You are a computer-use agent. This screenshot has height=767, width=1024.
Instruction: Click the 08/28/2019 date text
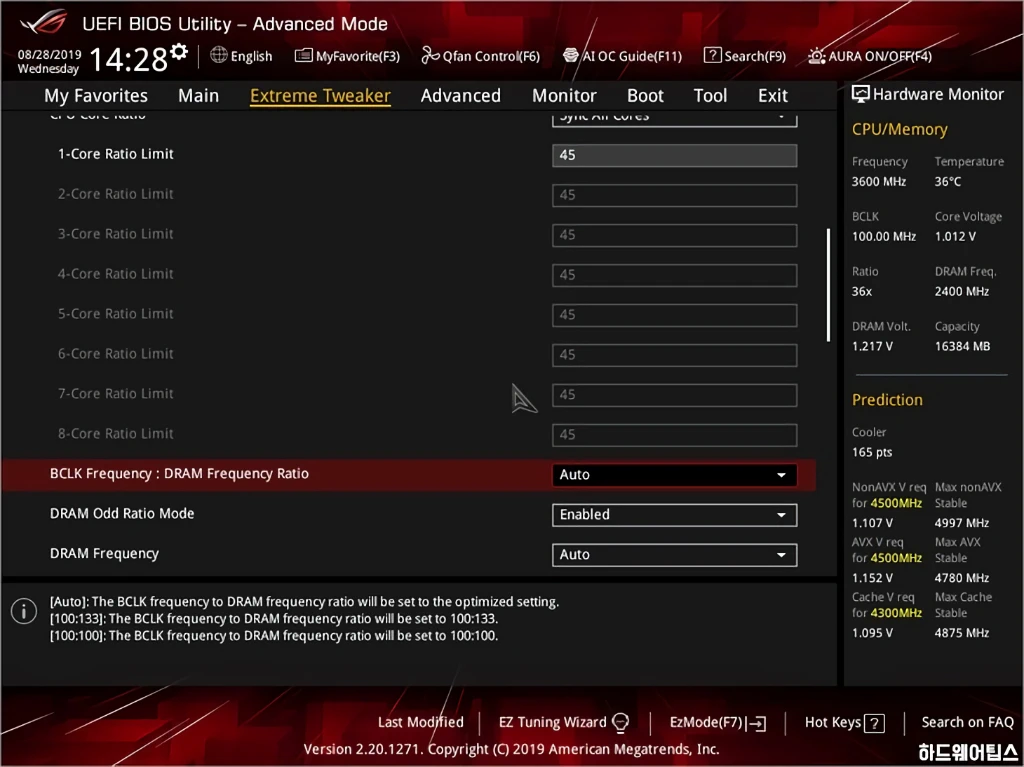pyautogui.click(x=50, y=54)
